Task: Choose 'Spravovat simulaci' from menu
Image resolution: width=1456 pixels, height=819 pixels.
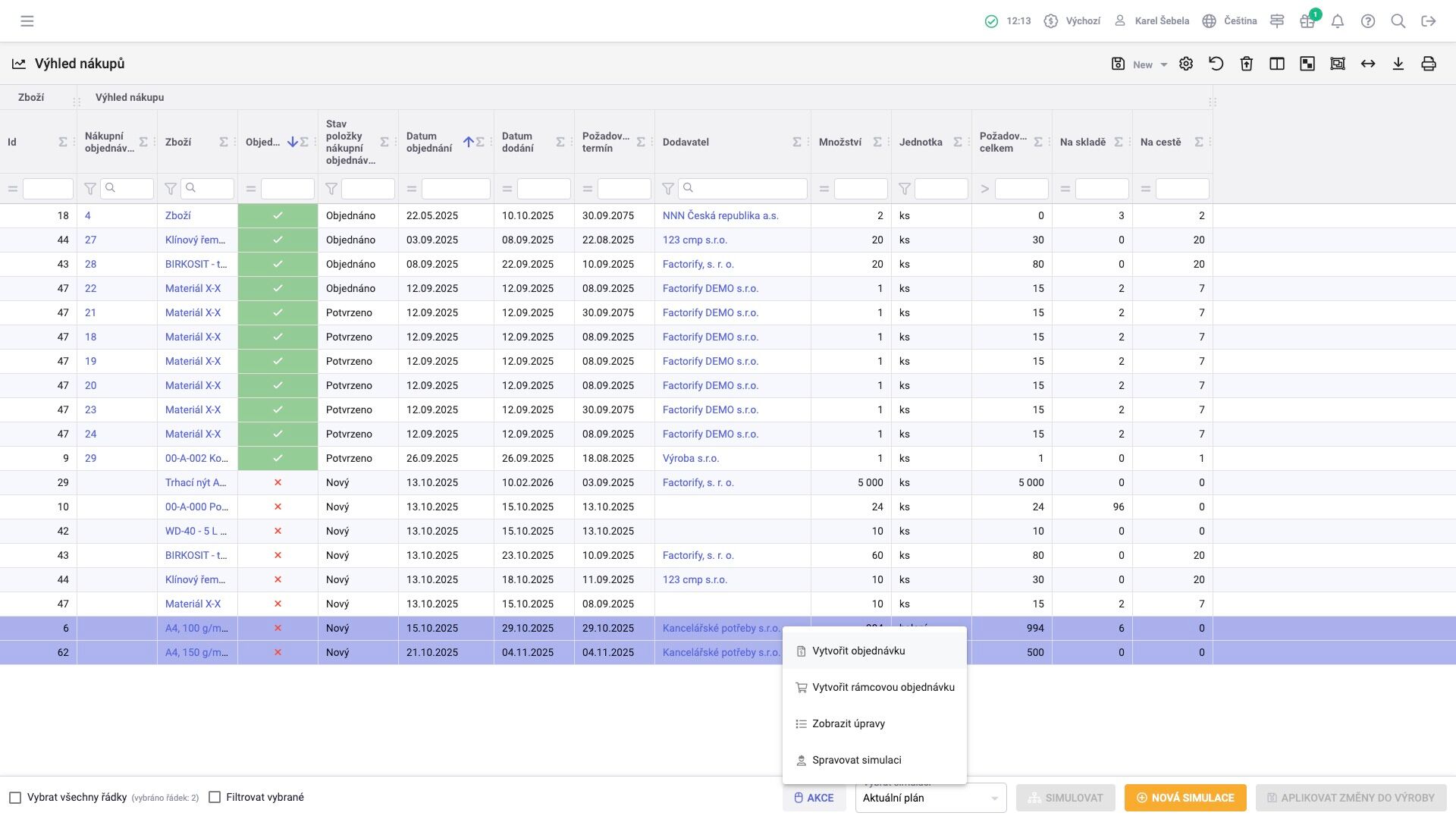Action: (x=857, y=760)
